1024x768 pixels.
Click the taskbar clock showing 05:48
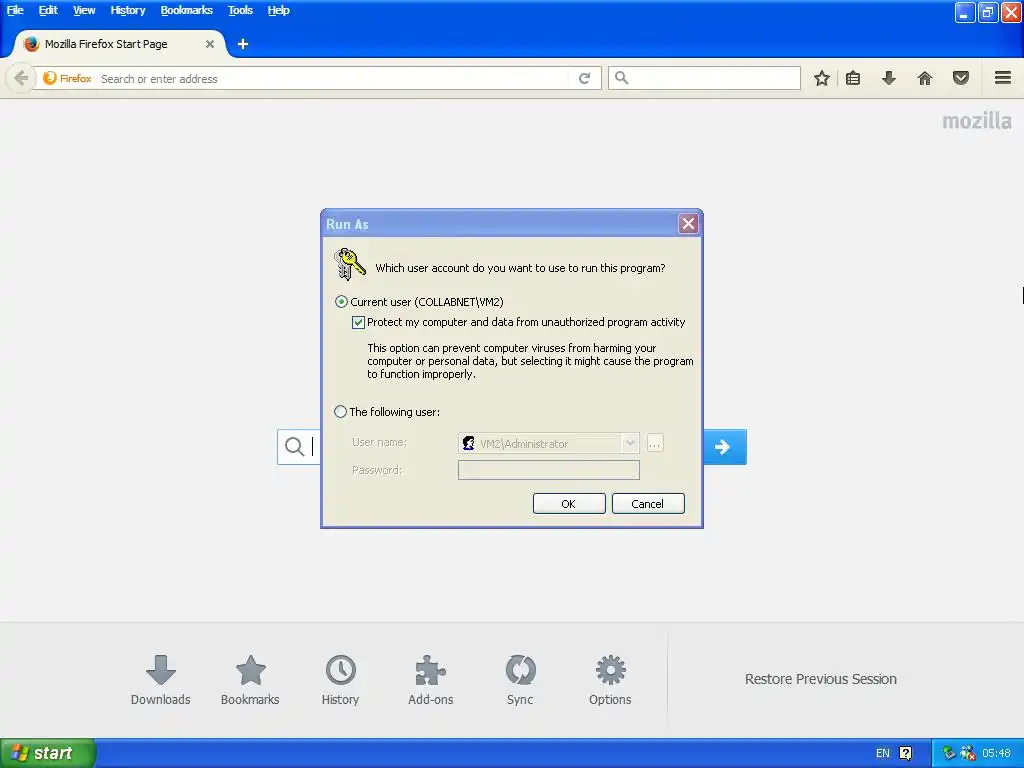[996, 753]
